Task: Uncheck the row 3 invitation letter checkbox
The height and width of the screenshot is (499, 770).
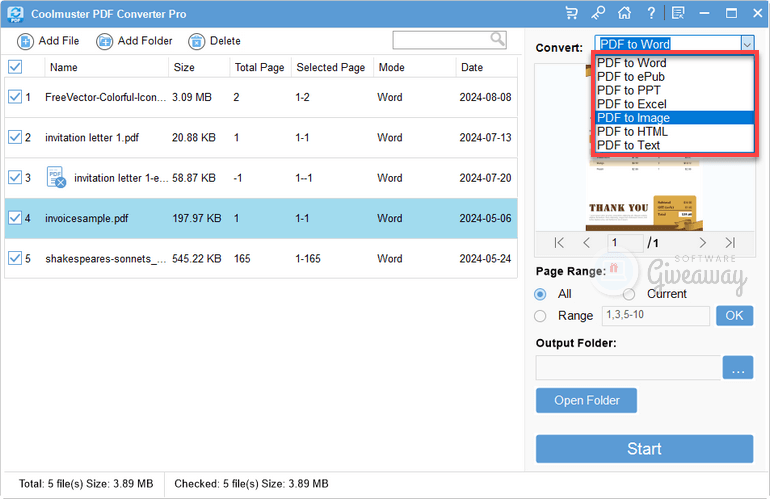Action: pyautogui.click(x=15, y=177)
